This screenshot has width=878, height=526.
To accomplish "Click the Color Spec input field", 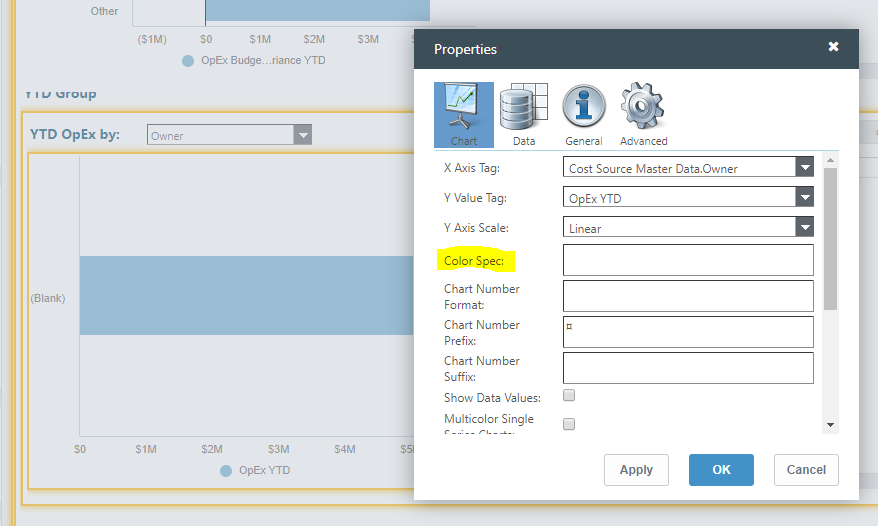I will click(688, 260).
